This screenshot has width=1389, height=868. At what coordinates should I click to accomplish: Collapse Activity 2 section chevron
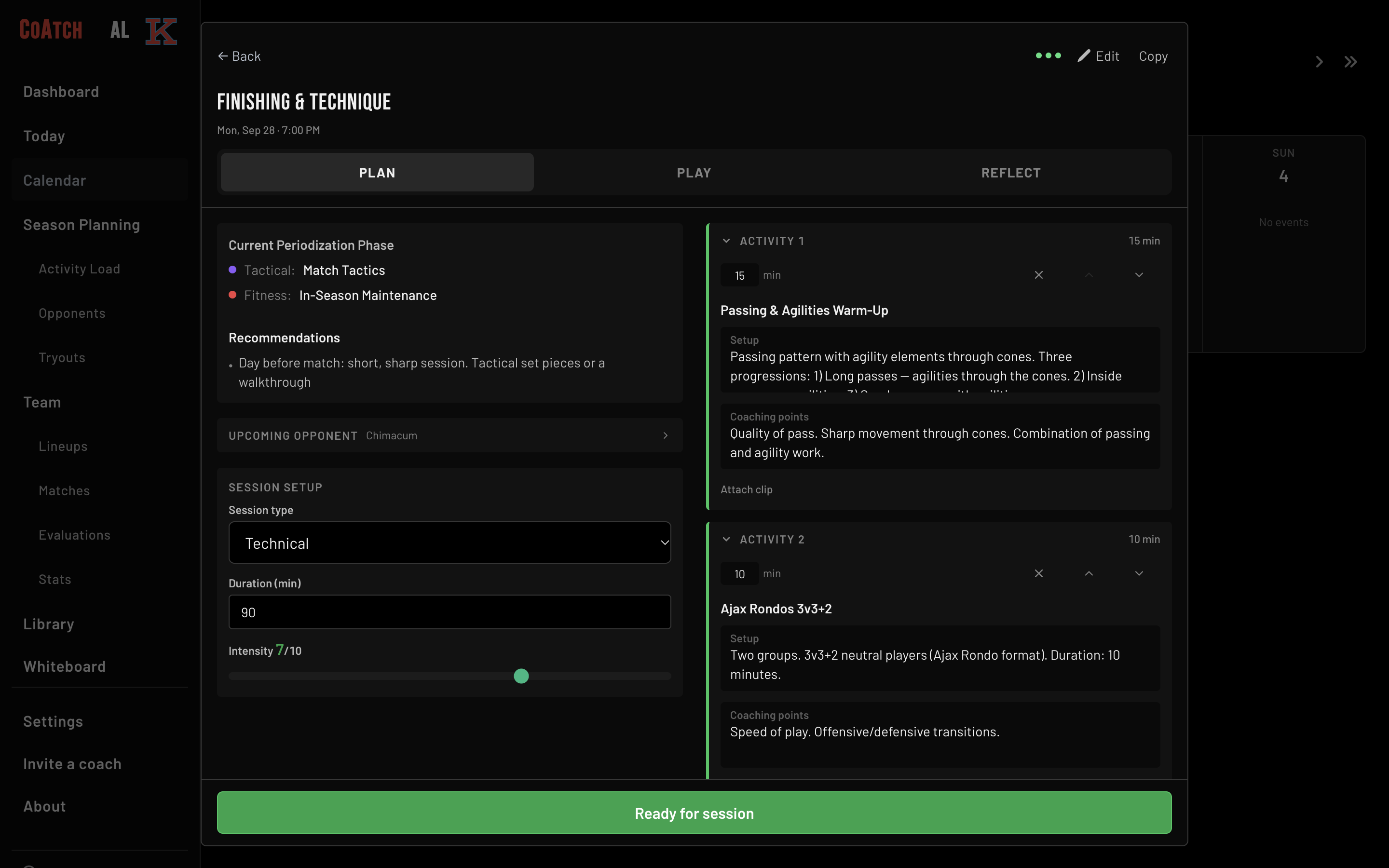[x=726, y=539]
